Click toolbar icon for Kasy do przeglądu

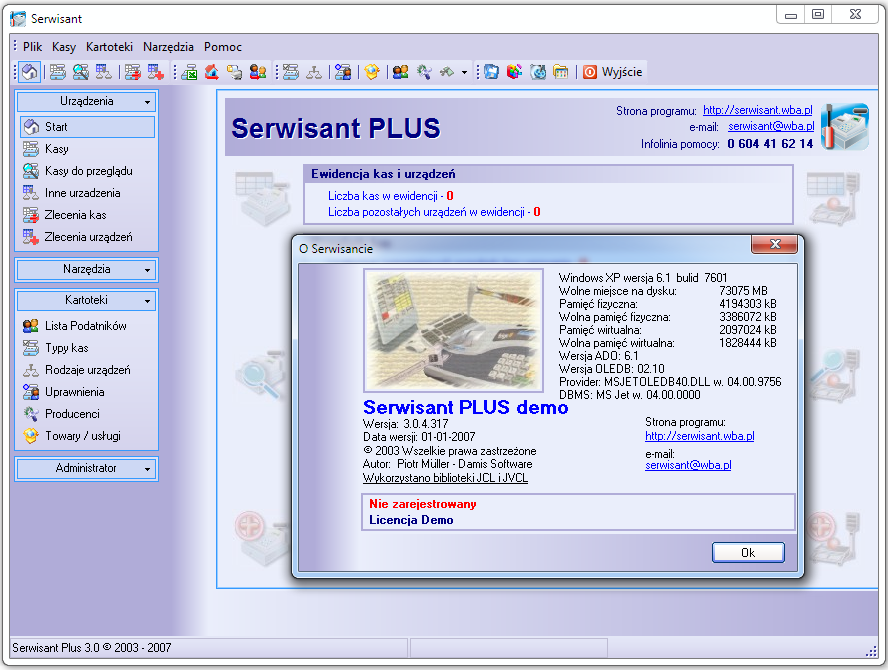click(81, 72)
